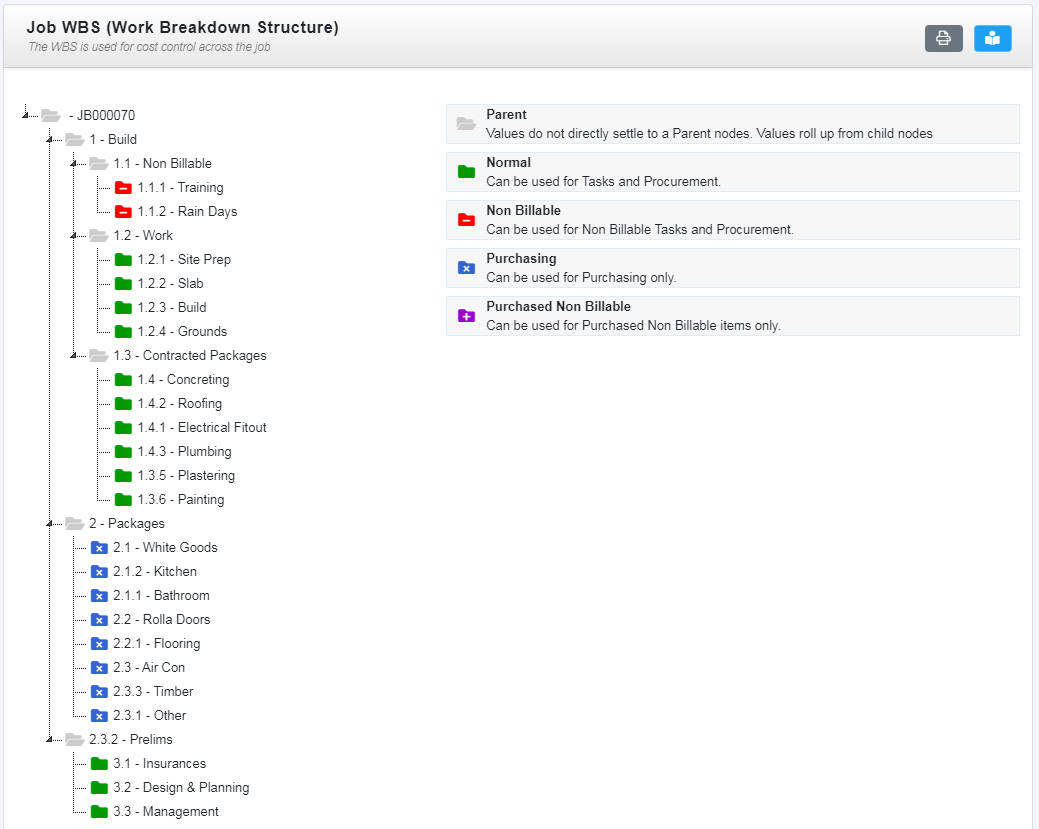This screenshot has width=1039, height=829.
Task: Click the grey Parent legend folder icon
Action: point(466,124)
